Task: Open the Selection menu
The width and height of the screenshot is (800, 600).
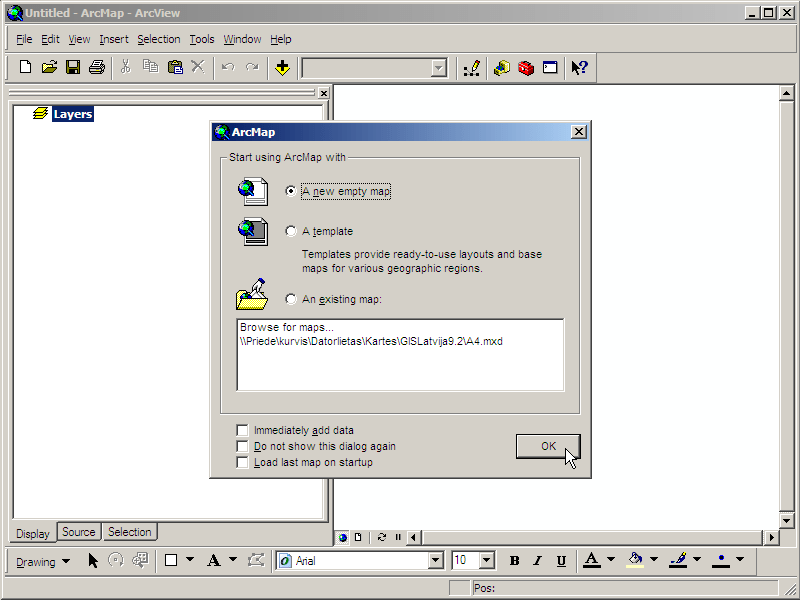Action: click(159, 39)
